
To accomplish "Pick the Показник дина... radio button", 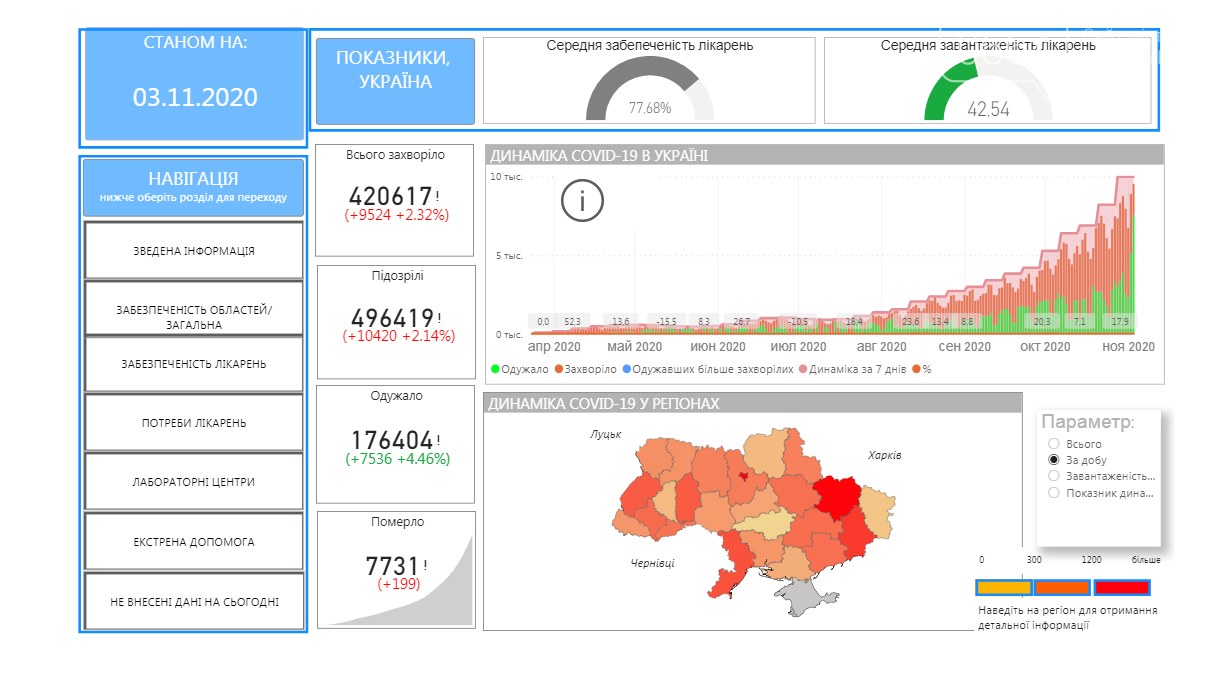I will pos(1053,492).
